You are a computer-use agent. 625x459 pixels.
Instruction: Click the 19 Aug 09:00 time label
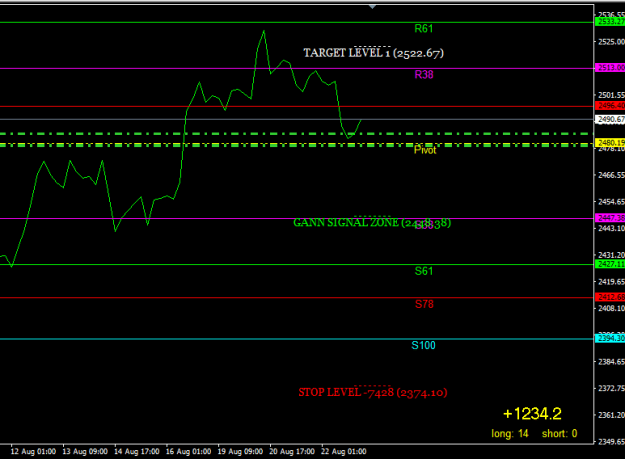240,451
